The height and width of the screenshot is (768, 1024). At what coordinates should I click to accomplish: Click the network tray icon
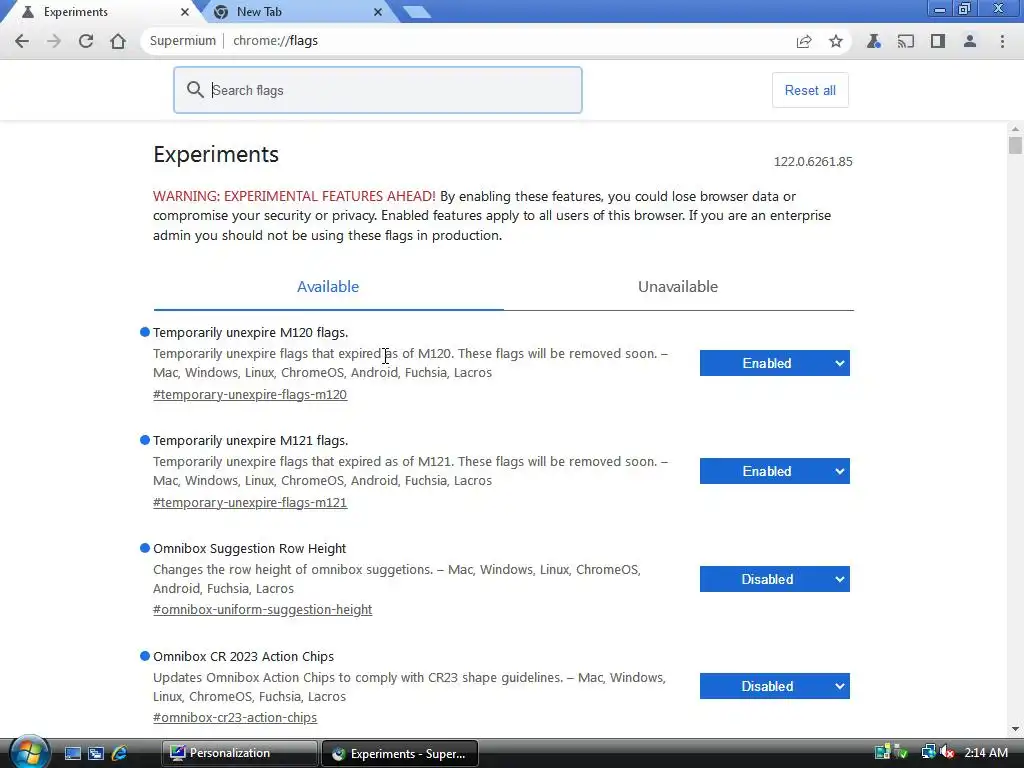click(929, 752)
